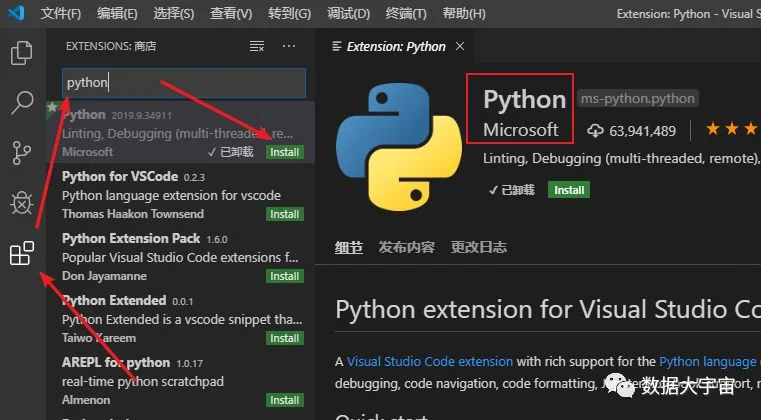Switch to the 发布内容 contributions tab
761x420 pixels.
[x=407, y=247]
